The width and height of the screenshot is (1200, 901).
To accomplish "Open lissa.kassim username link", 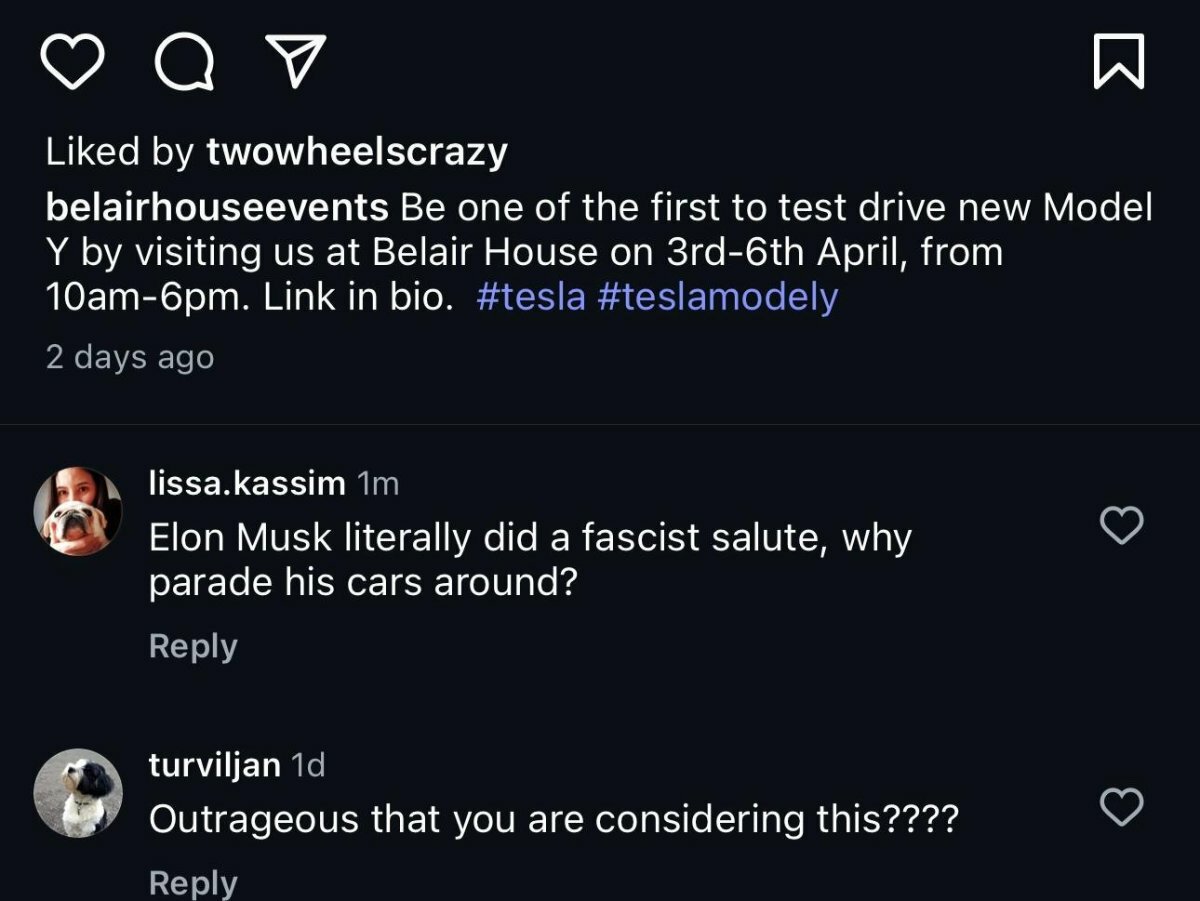I will pyautogui.click(x=247, y=484).
